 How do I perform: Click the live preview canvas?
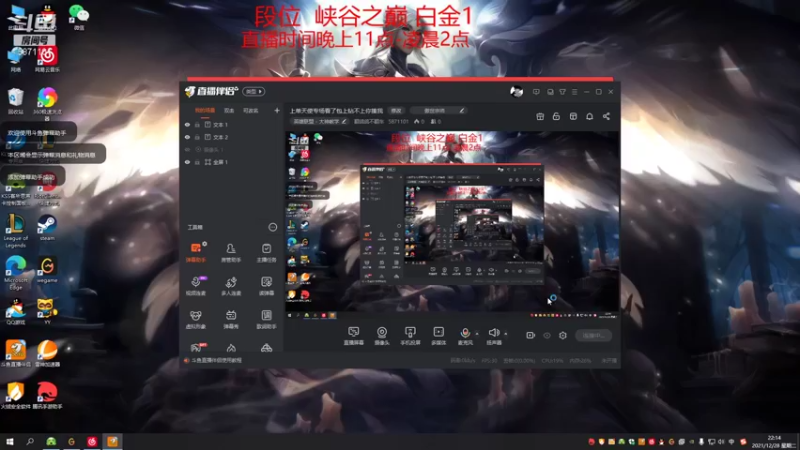click(452, 226)
